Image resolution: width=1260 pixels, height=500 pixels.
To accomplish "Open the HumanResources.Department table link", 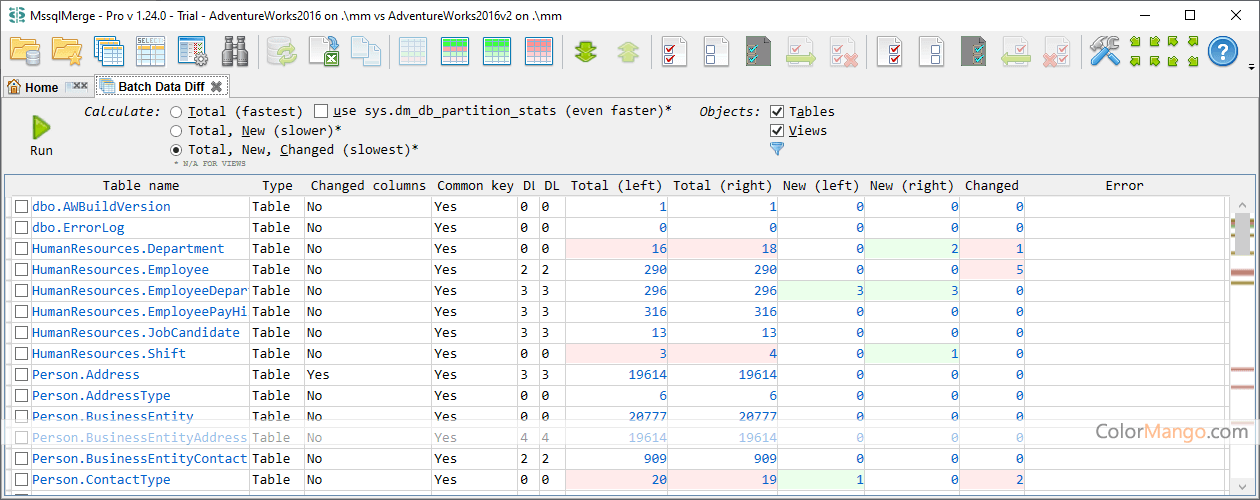I will coord(128,249).
